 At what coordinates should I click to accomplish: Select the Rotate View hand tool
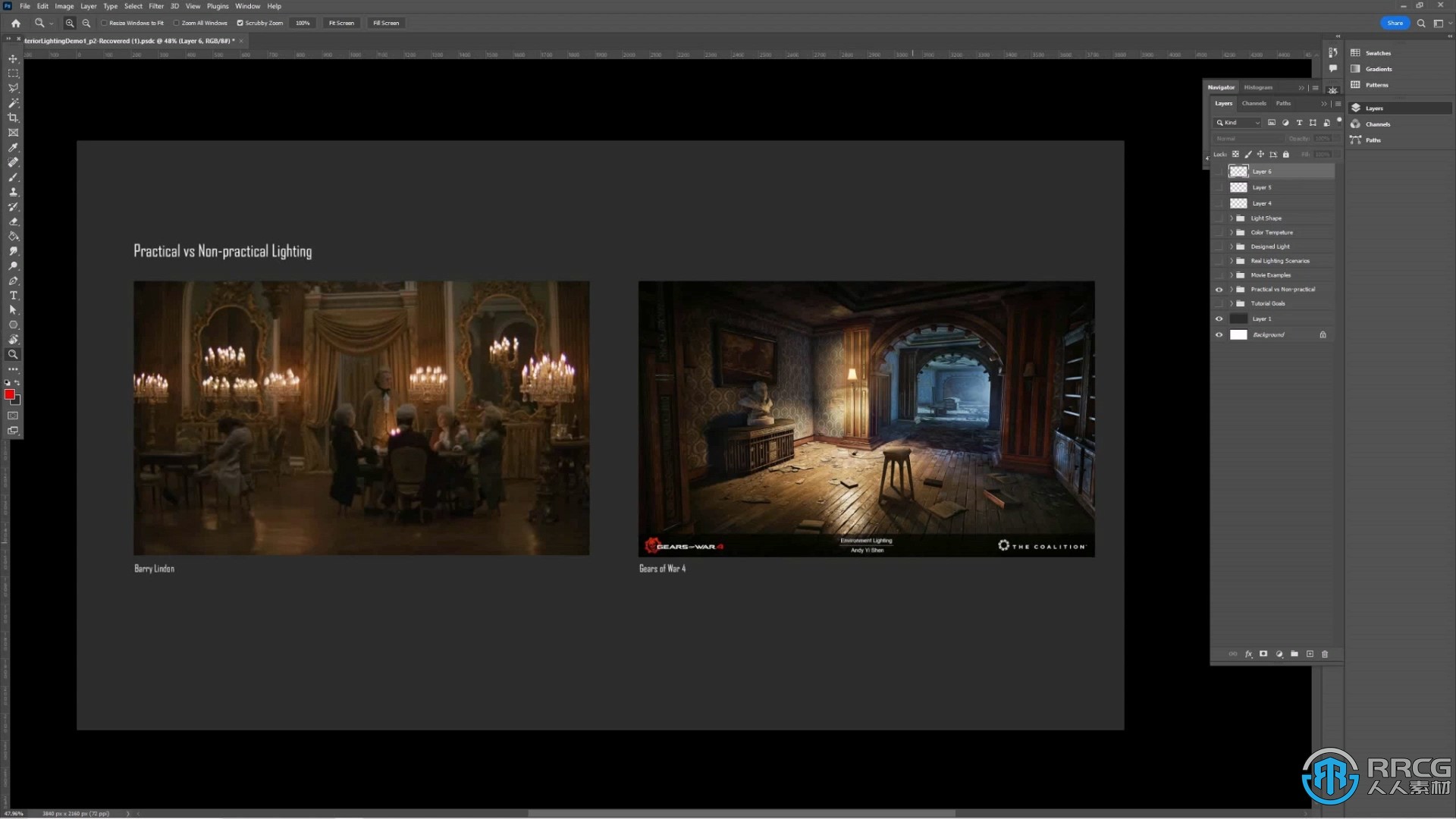[13, 340]
